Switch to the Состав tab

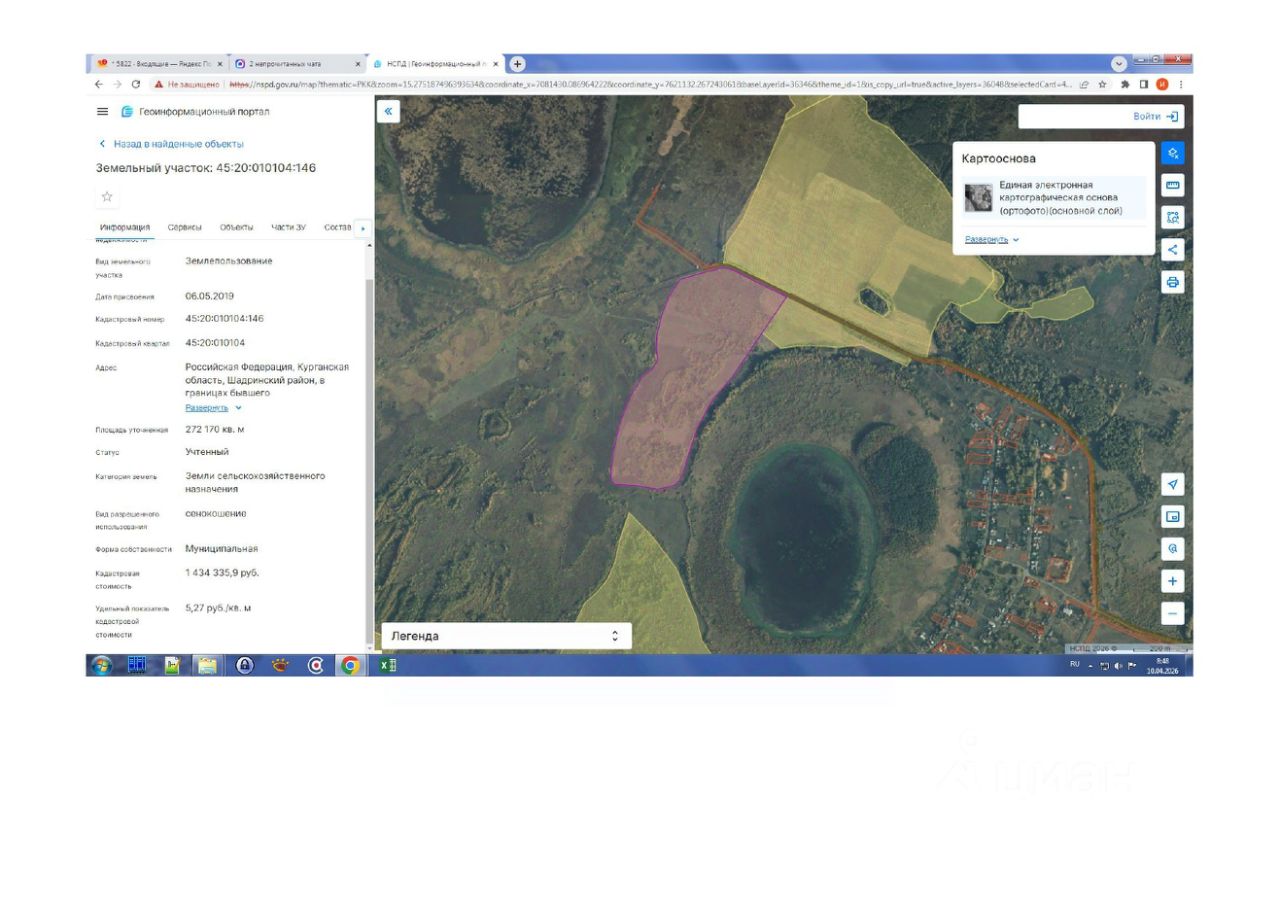pyautogui.click(x=338, y=227)
